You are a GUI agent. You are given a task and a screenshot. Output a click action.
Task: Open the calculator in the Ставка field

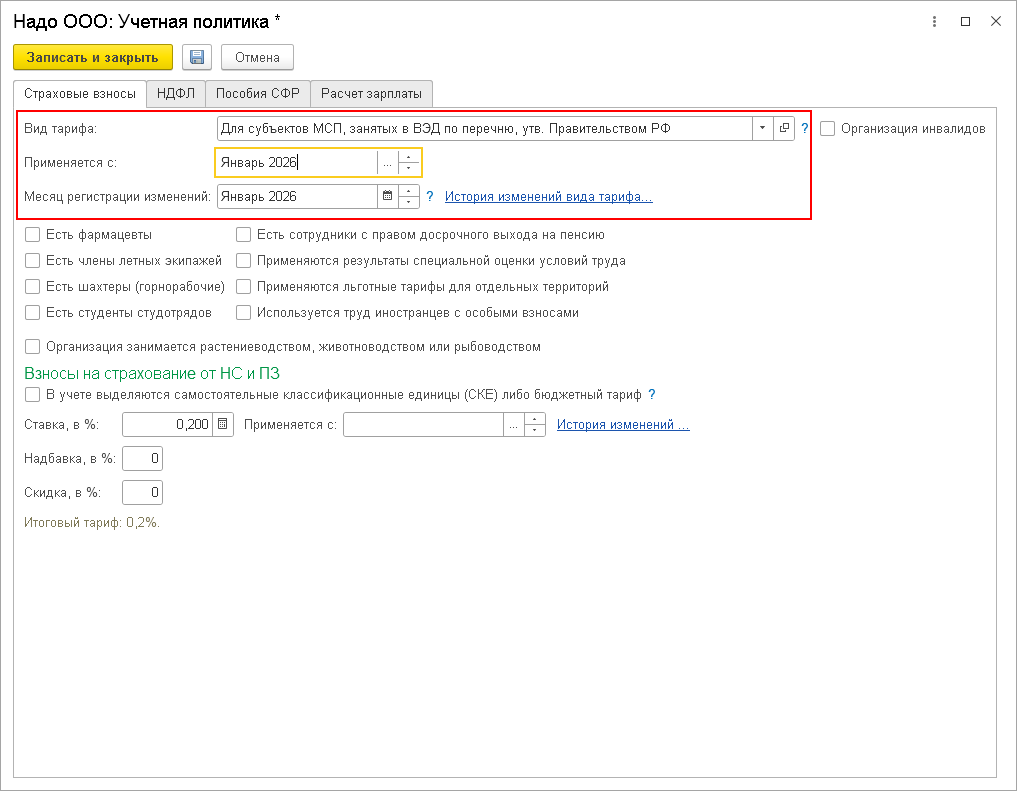pyautogui.click(x=223, y=425)
